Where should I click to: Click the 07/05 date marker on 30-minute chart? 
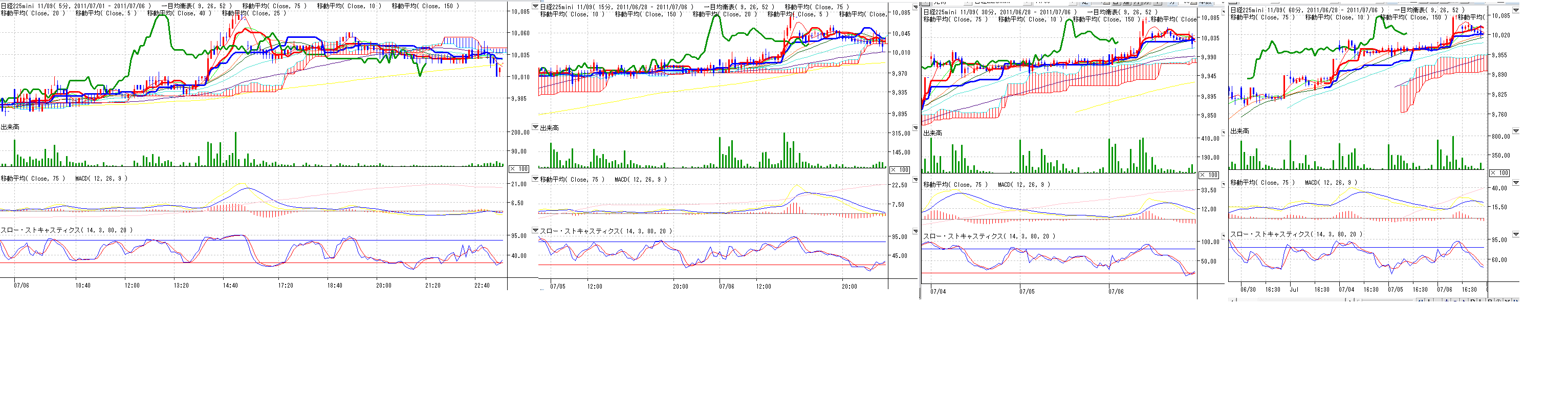tap(1027, 291)
